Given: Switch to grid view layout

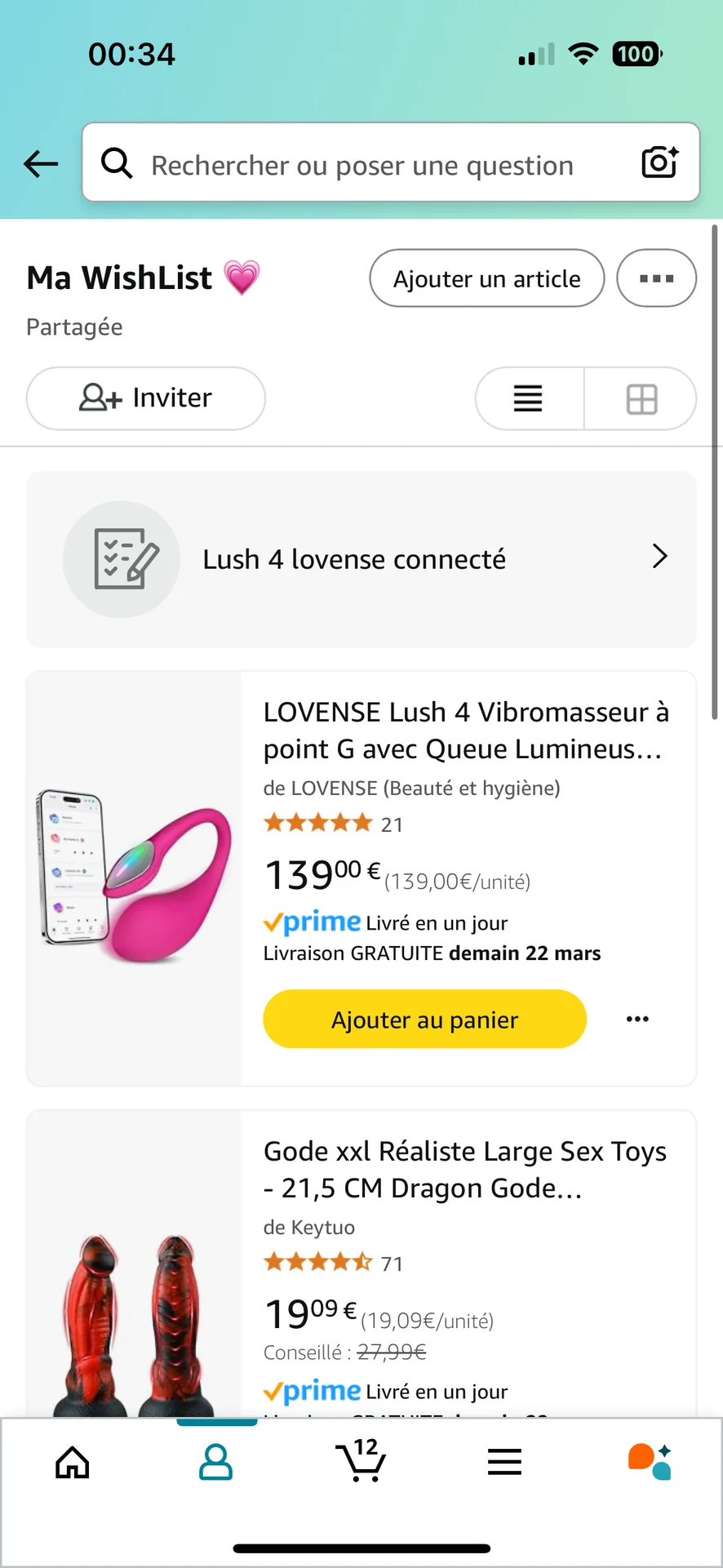Looking at the screenshot, I should coord(641,399).
